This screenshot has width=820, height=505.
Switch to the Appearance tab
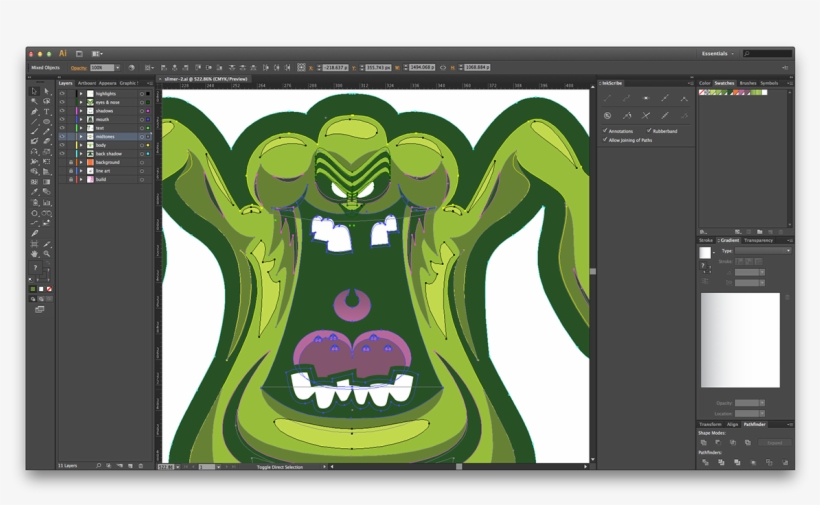pos(107,83)
